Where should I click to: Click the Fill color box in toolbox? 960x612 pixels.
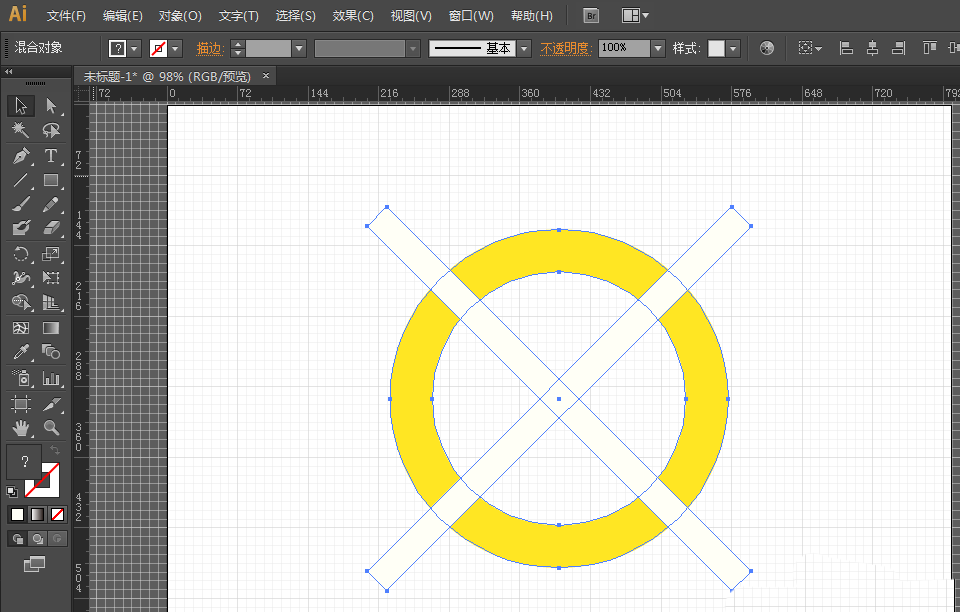[24, 462]
